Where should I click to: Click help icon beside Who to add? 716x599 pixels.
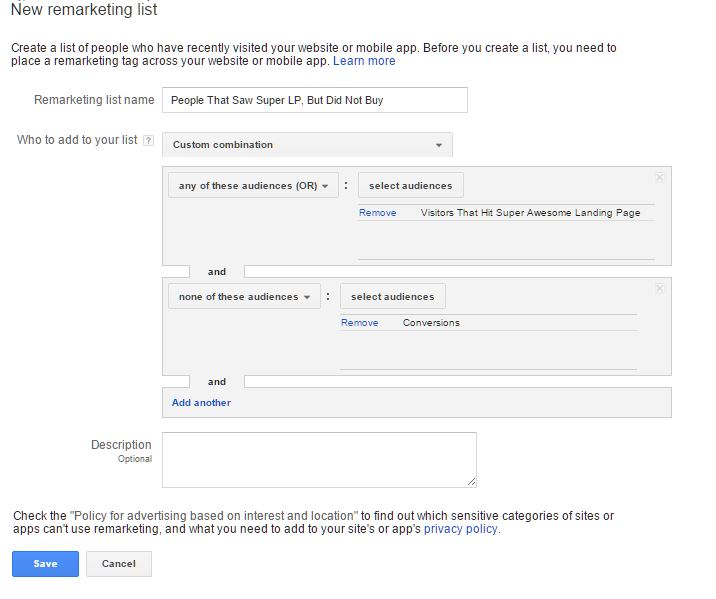148,140
